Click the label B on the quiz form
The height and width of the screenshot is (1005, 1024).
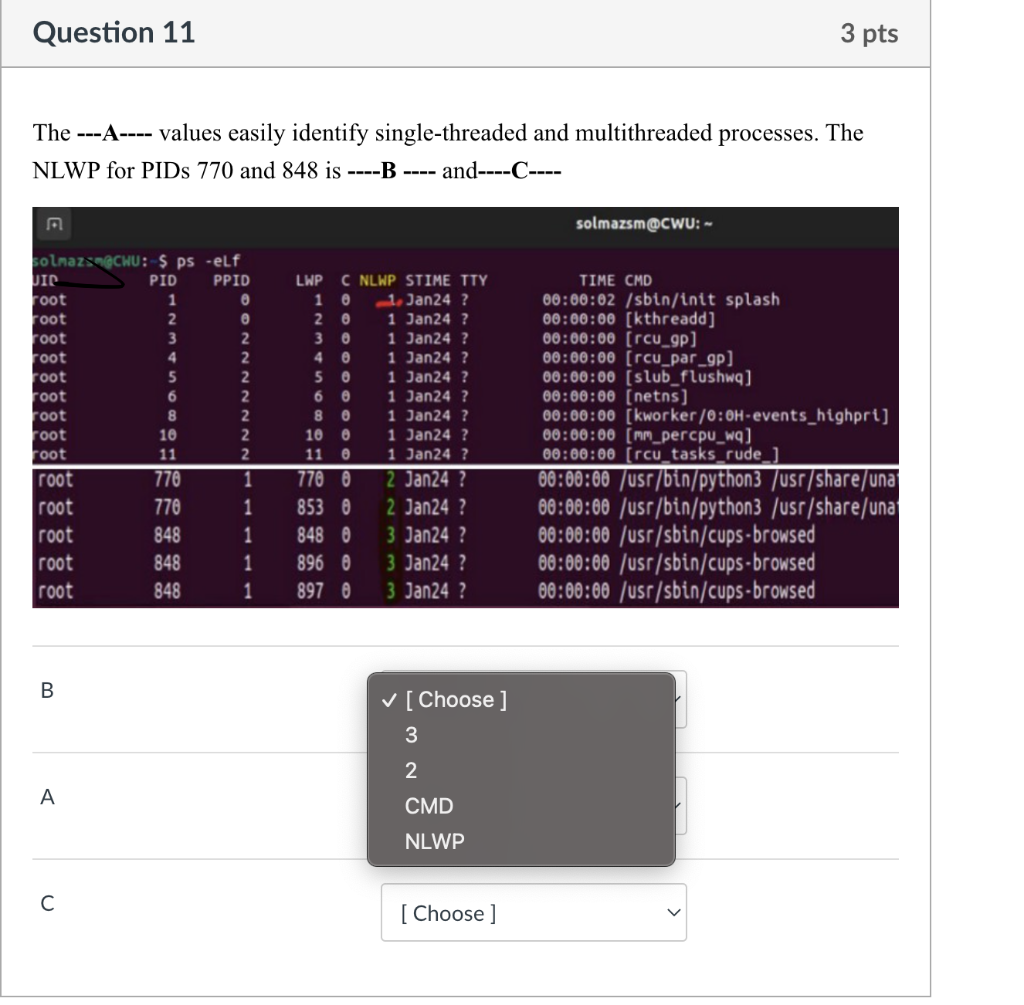point(47,690)
